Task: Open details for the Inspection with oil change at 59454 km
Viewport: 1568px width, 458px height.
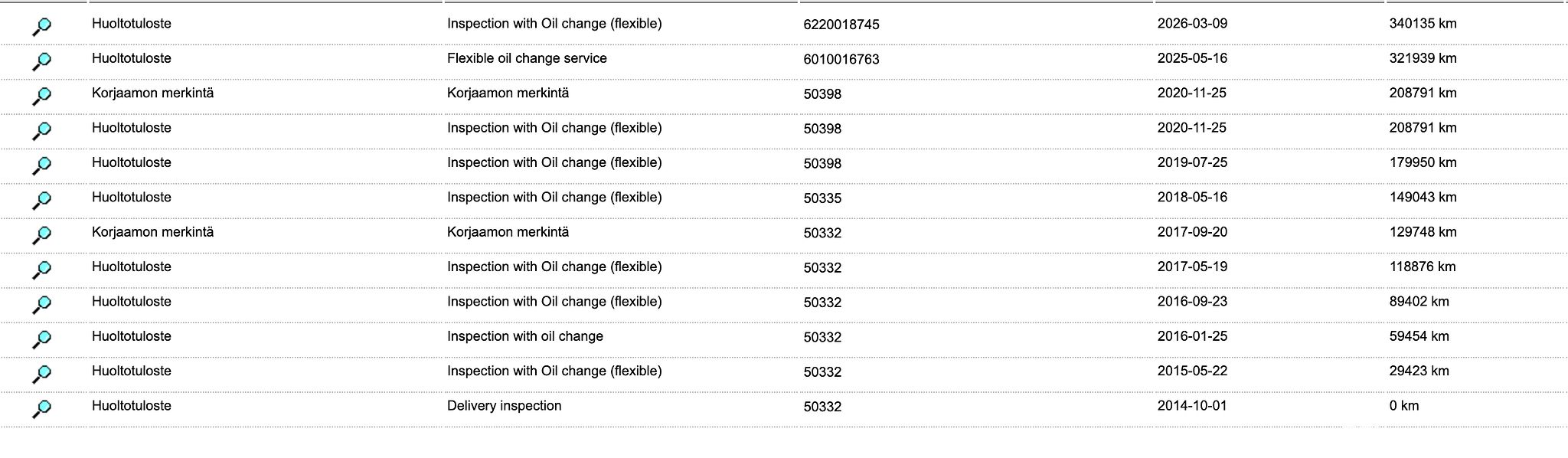Action: (42, 339)
